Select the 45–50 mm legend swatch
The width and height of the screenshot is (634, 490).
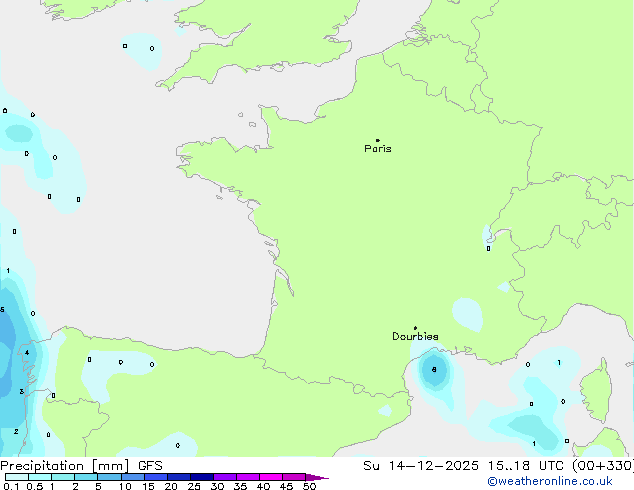pos(294,477)
